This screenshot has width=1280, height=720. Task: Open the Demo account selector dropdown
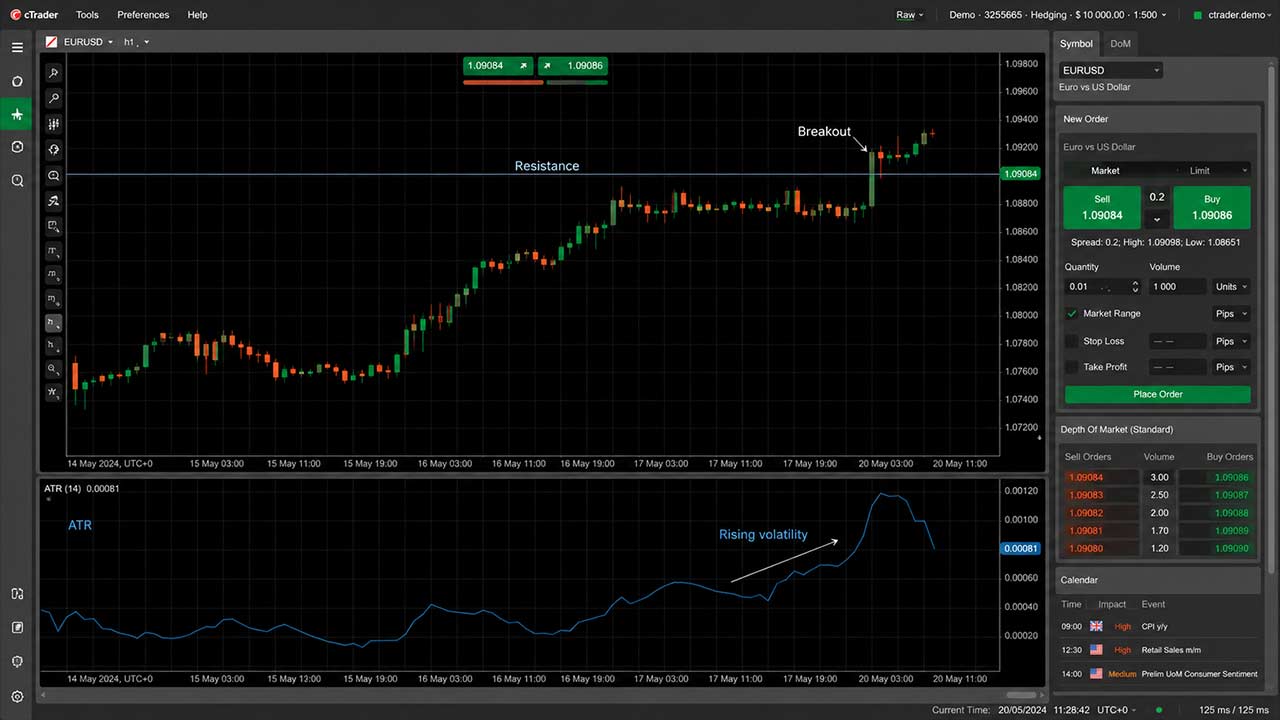(1058, 15)
